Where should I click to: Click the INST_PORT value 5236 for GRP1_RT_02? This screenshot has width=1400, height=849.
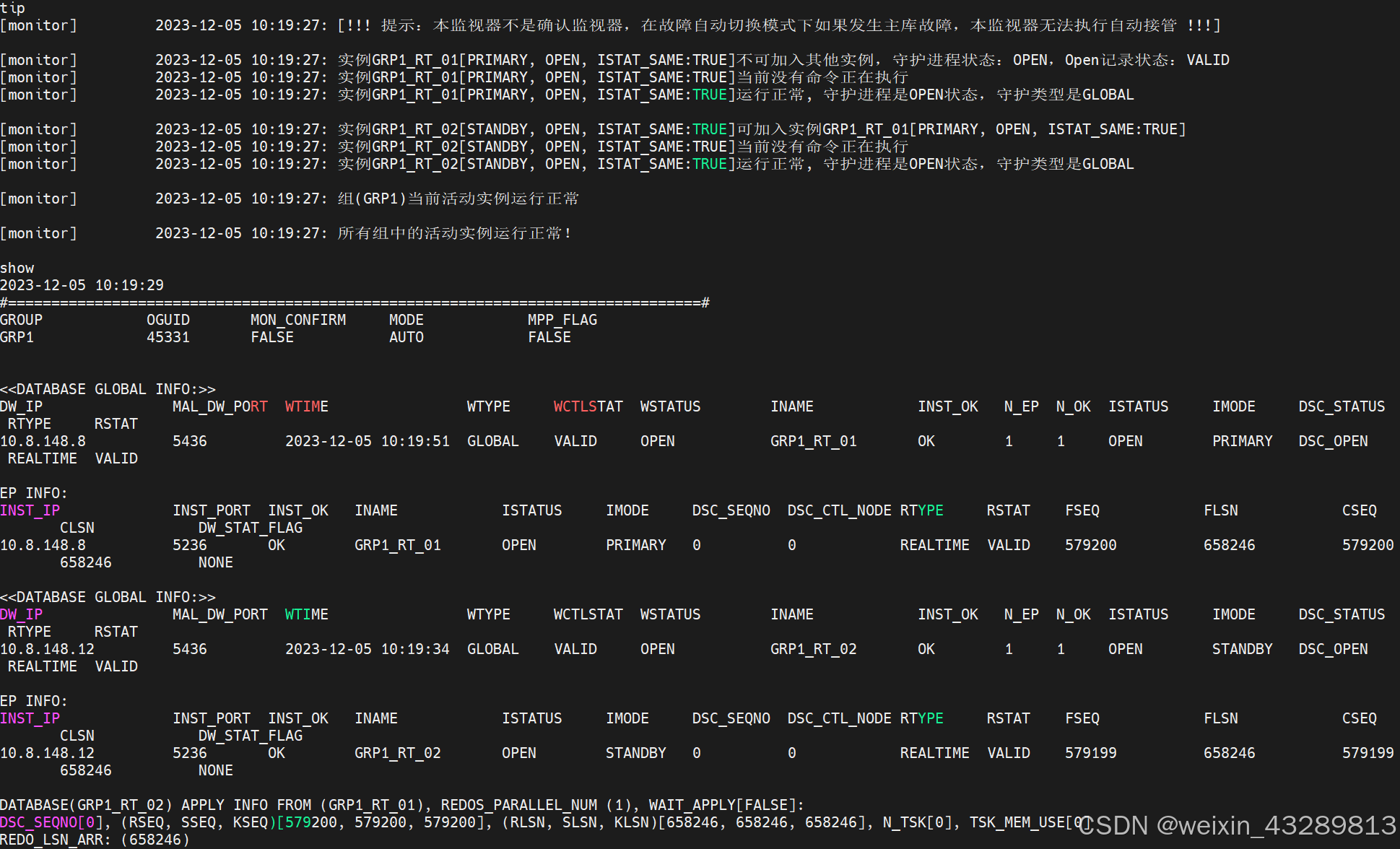tap(190, 753)
